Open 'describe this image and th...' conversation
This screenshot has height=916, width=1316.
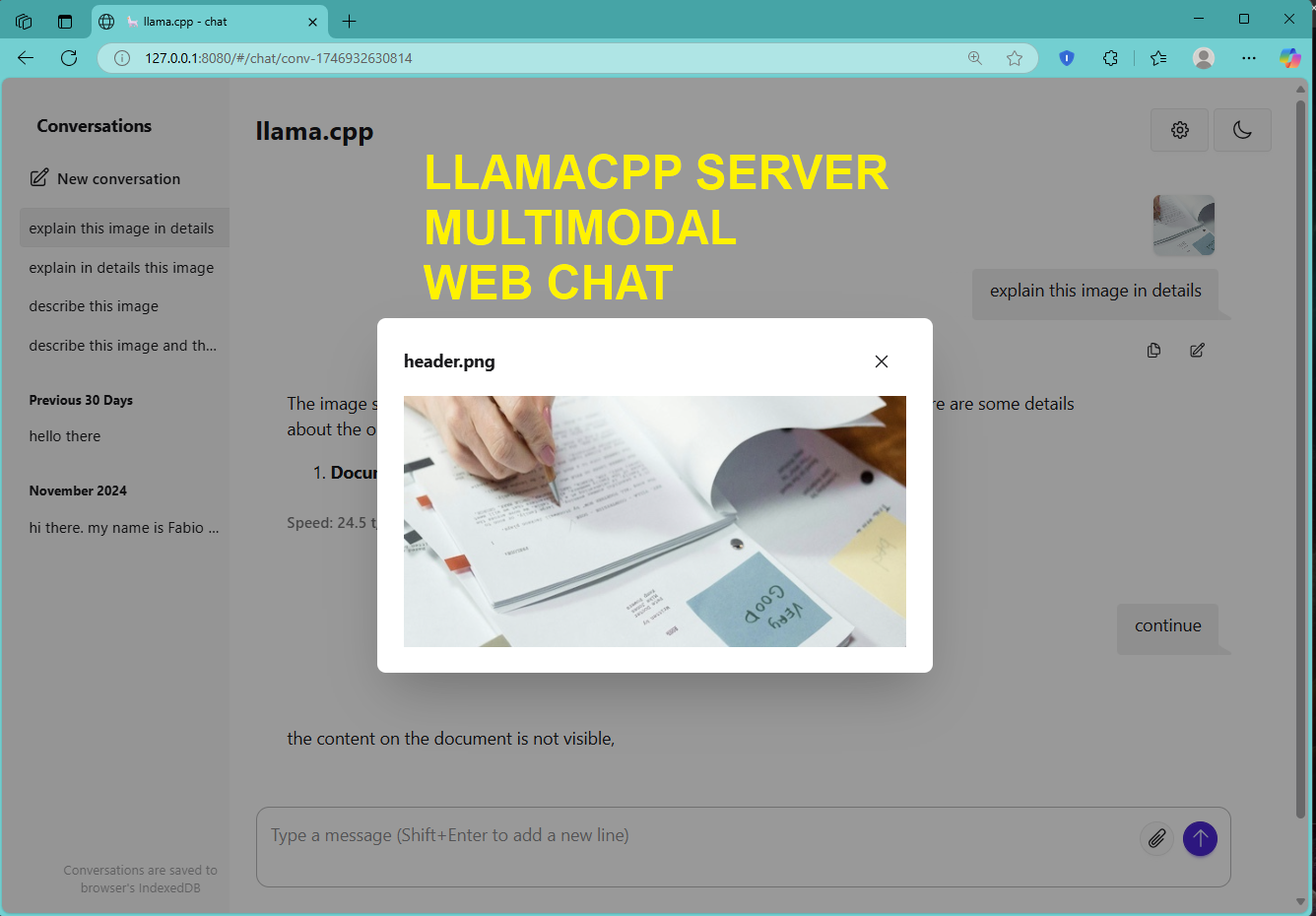click(x=124, y=346)
